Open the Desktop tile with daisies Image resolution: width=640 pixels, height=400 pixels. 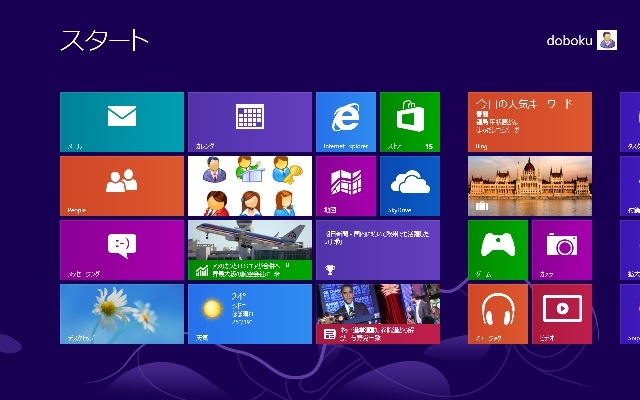pyautogui.click(x=122, y=314)
